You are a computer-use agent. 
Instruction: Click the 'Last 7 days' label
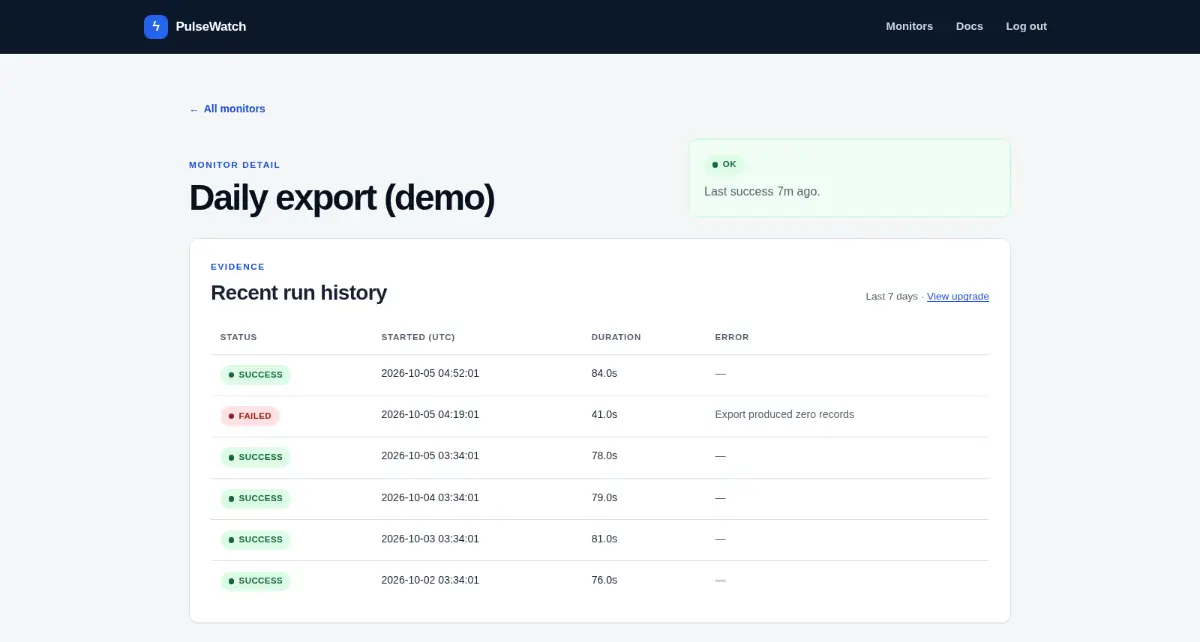click(x=892, y=297)
